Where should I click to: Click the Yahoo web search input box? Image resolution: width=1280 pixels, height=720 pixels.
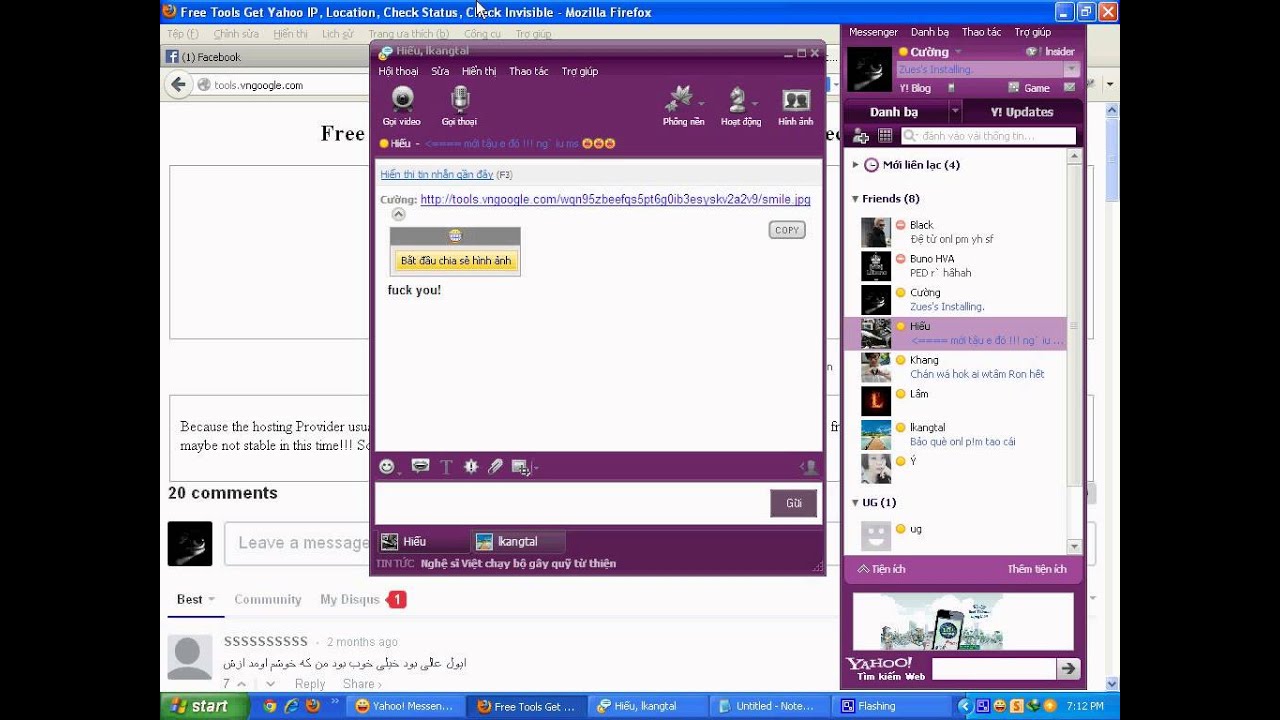point(994,669)
